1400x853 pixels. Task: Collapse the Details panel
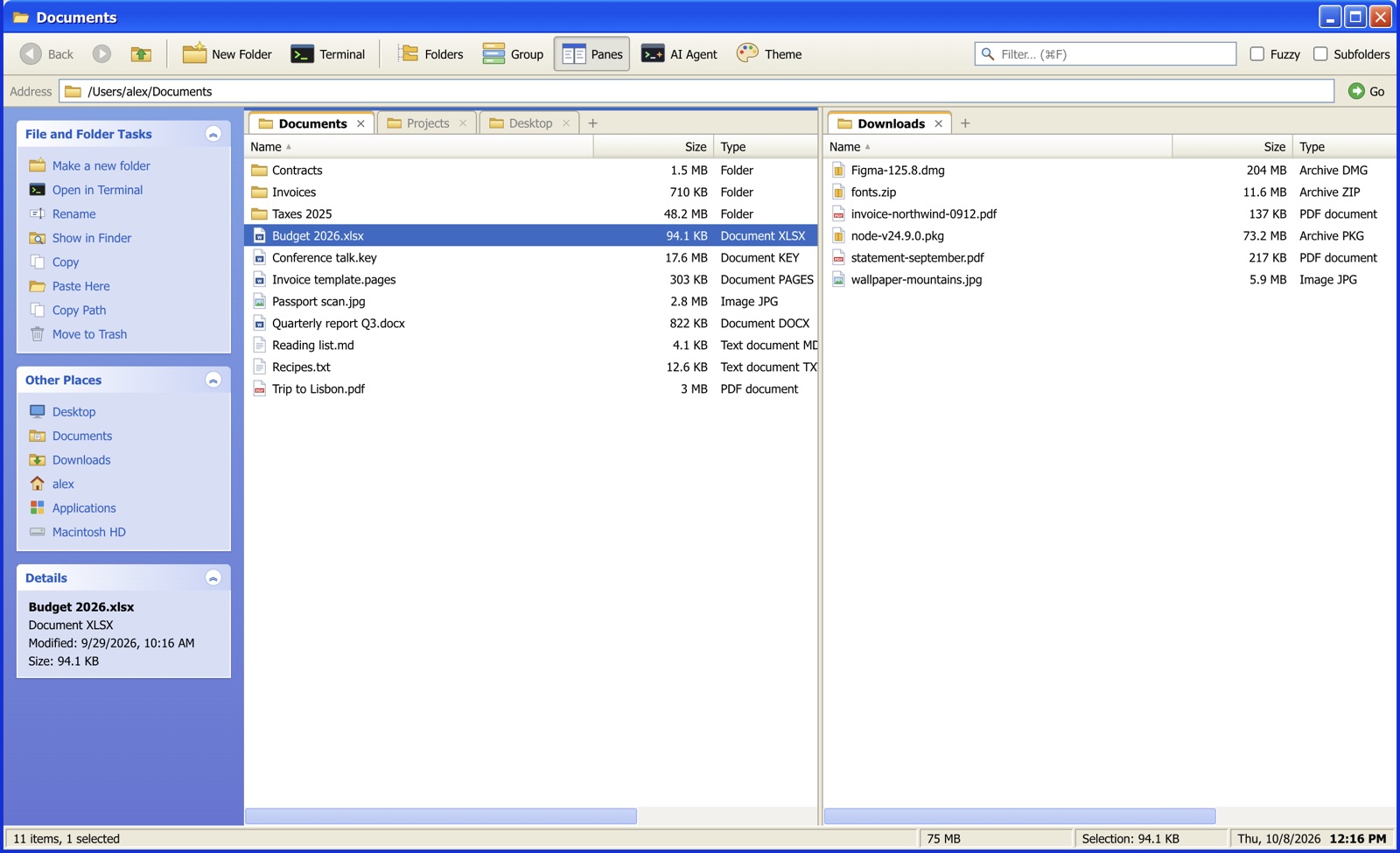click(213, 578)
